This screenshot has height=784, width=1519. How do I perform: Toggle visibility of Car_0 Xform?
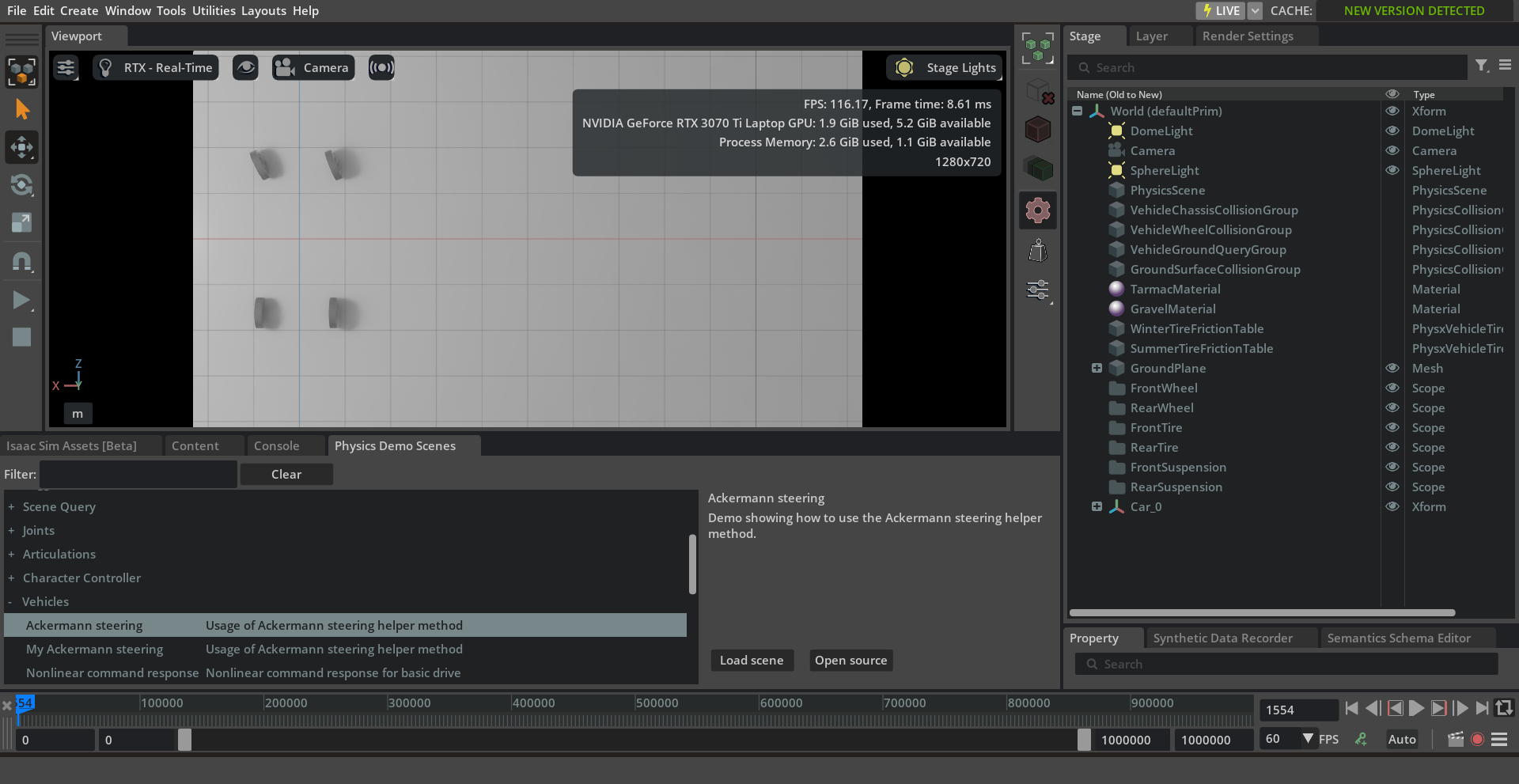[x=1392, y=506]
